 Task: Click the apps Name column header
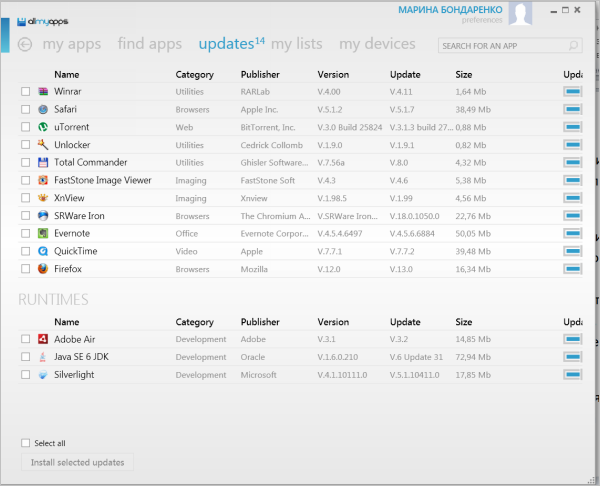point(67,75)
